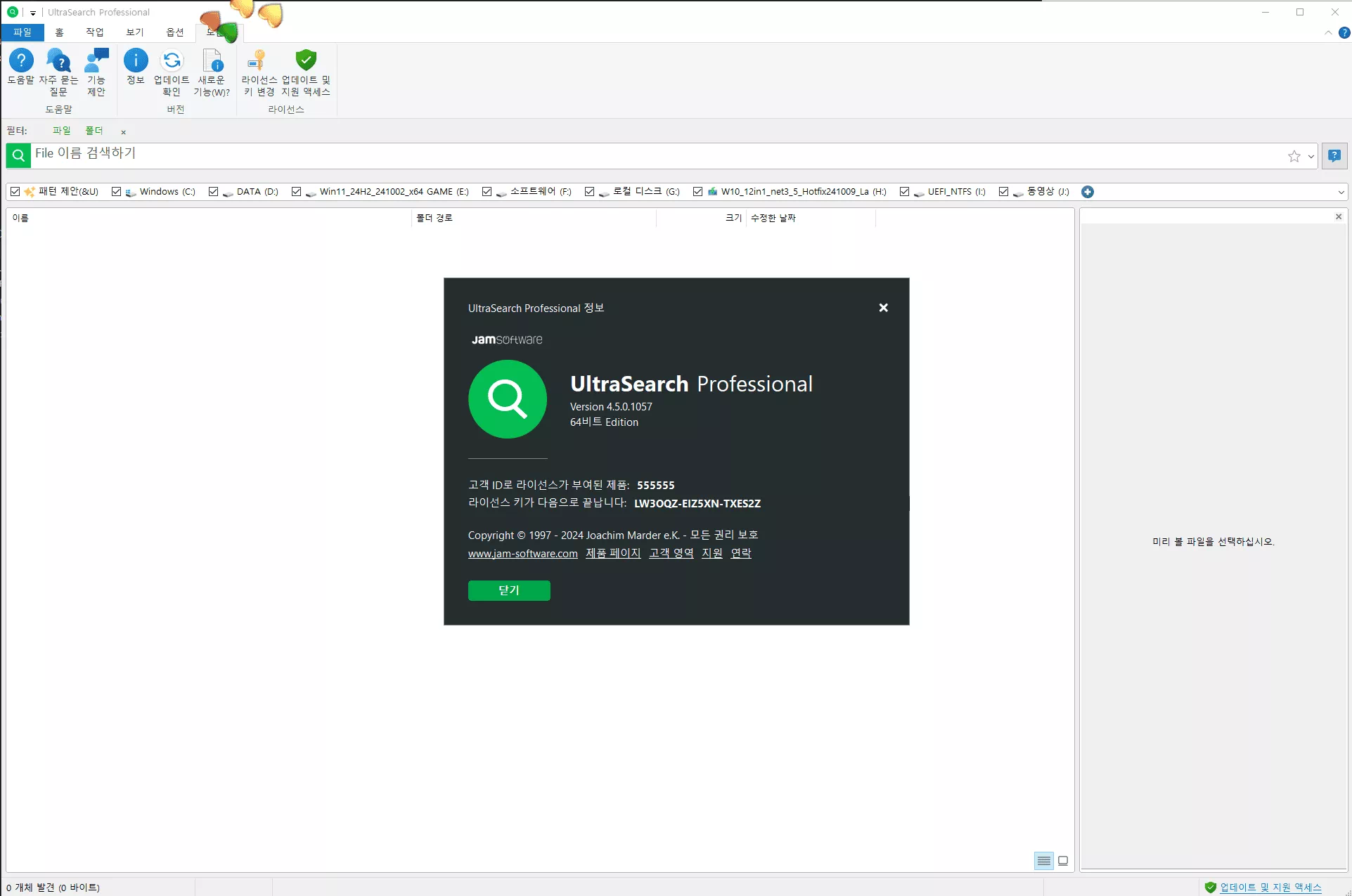Uncheck the Windows (C:) drive checkbox

point(117,192)
